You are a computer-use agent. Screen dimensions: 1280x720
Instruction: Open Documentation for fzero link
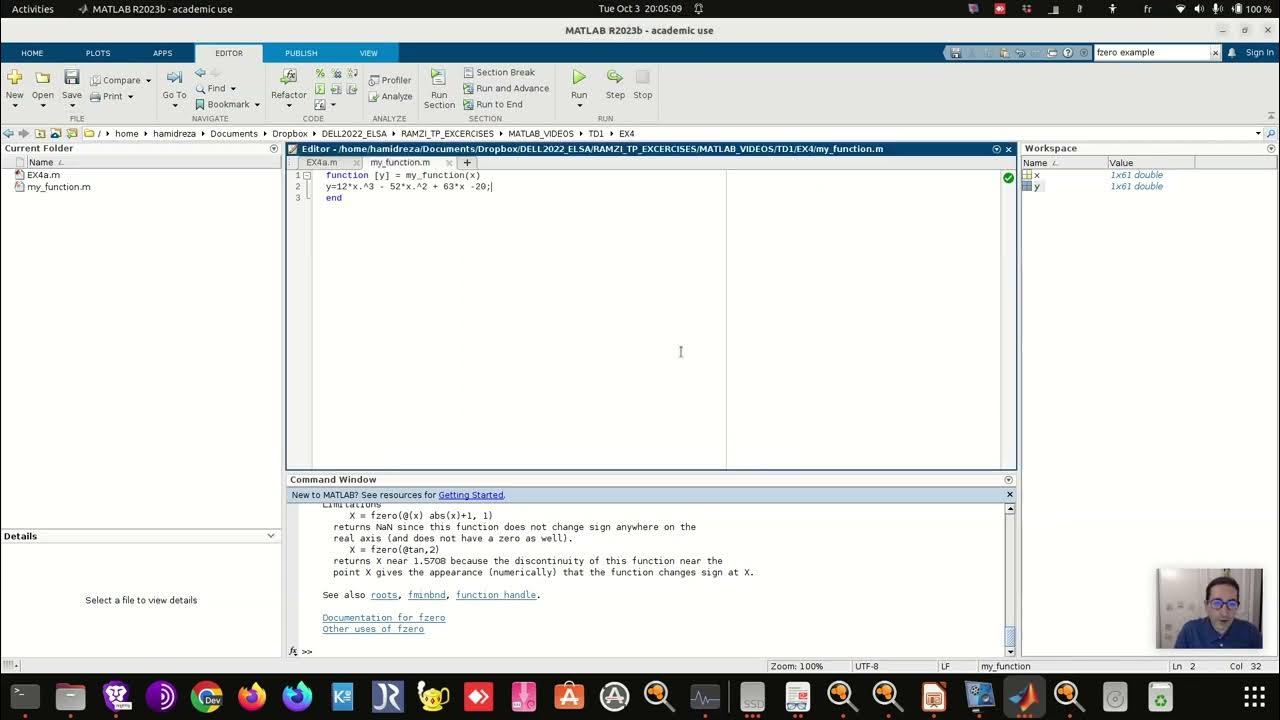pyautogui.click(x=384, y=618)
